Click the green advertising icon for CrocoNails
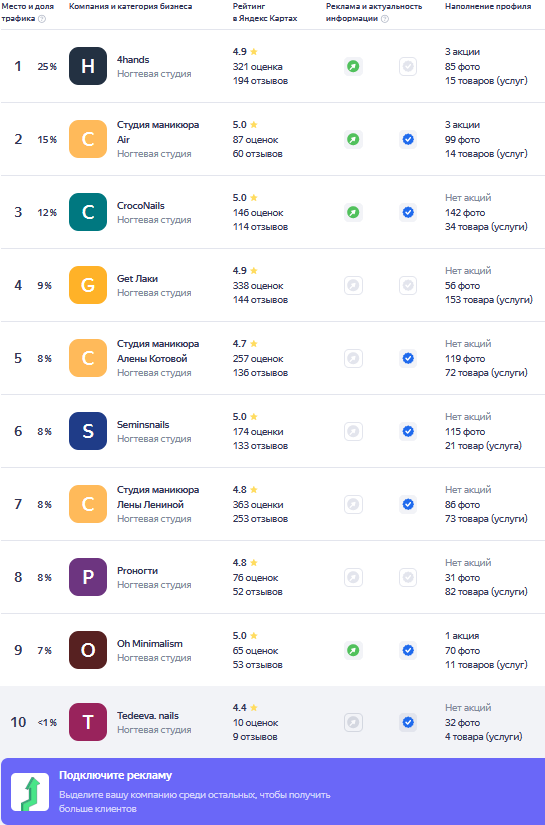 [353, 213]
